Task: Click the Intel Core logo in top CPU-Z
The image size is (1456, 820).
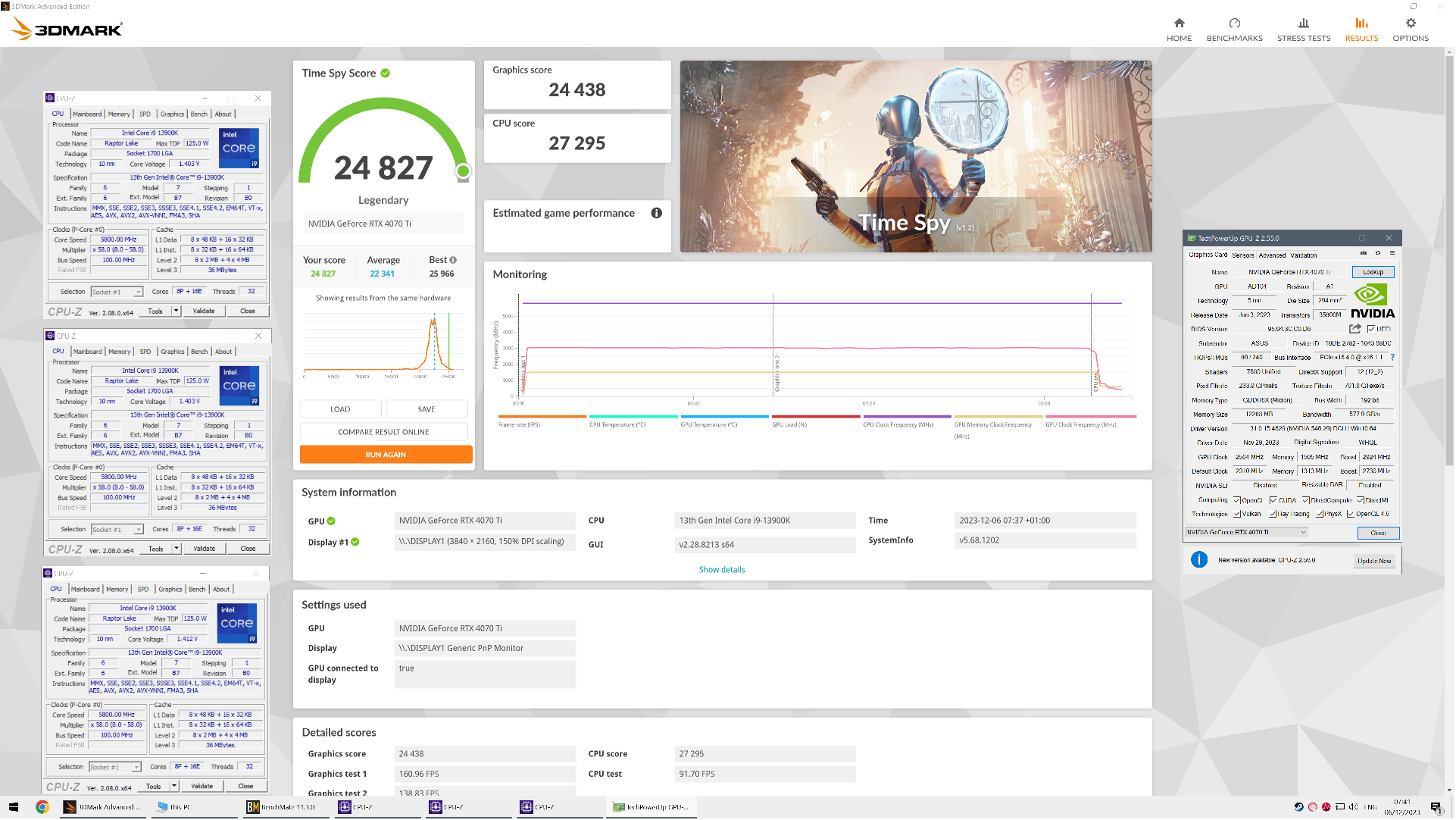Action: pos(239,149)
